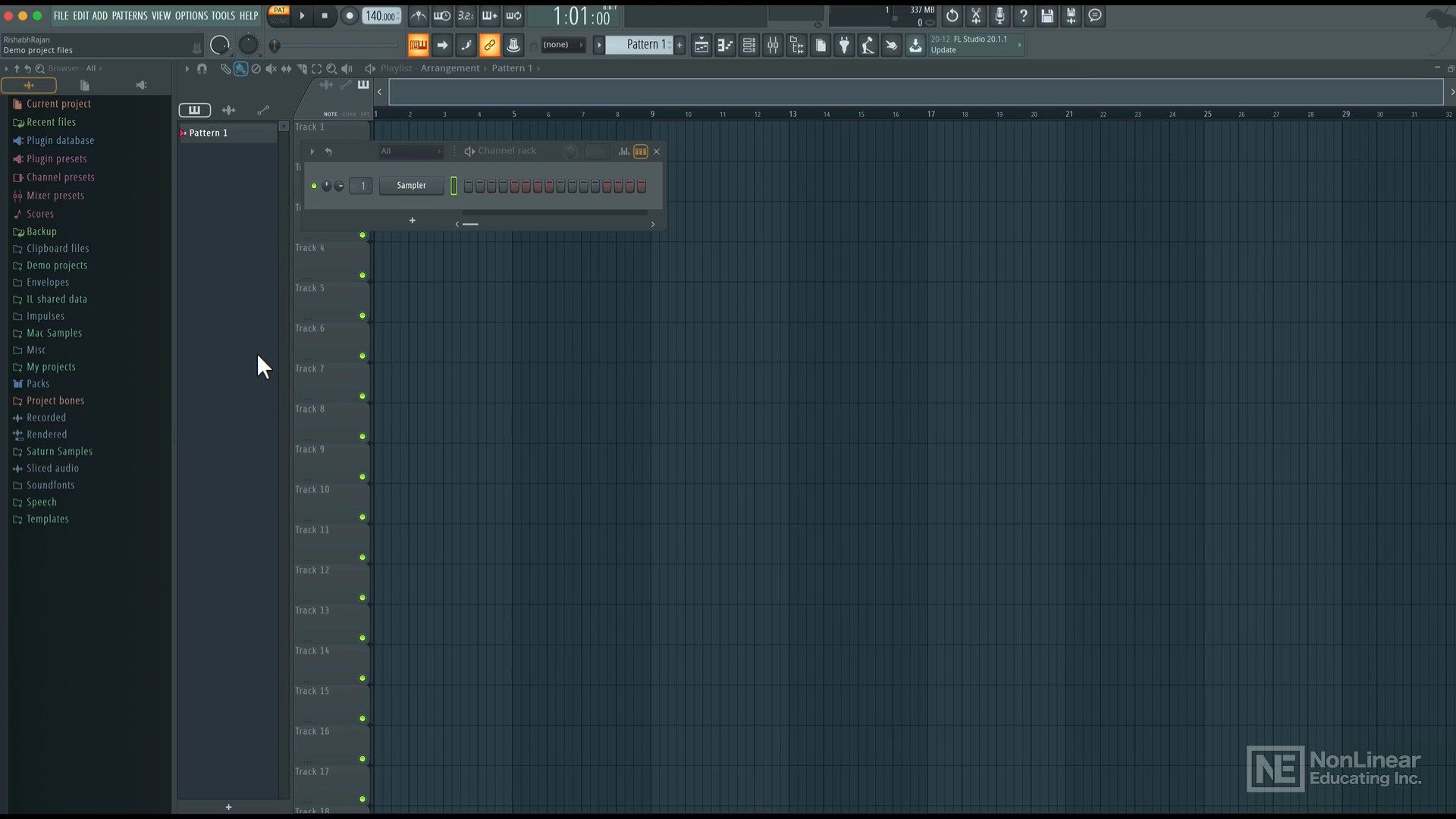1456x819 pixels.
Task: Expand the Packs folder in browser
Action: [x=38, y=383]
